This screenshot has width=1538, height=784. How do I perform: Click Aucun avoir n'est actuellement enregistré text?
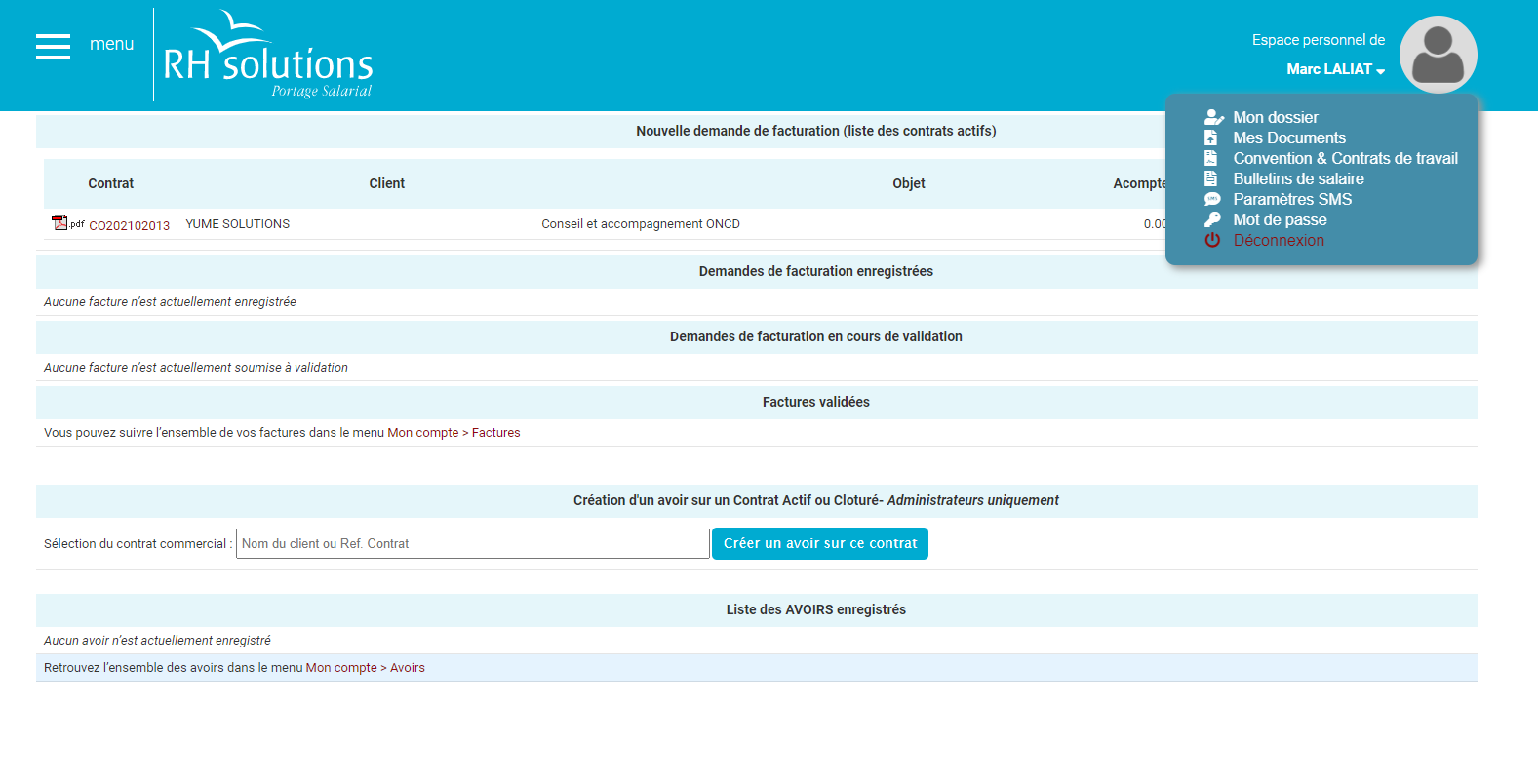(157, 641)
